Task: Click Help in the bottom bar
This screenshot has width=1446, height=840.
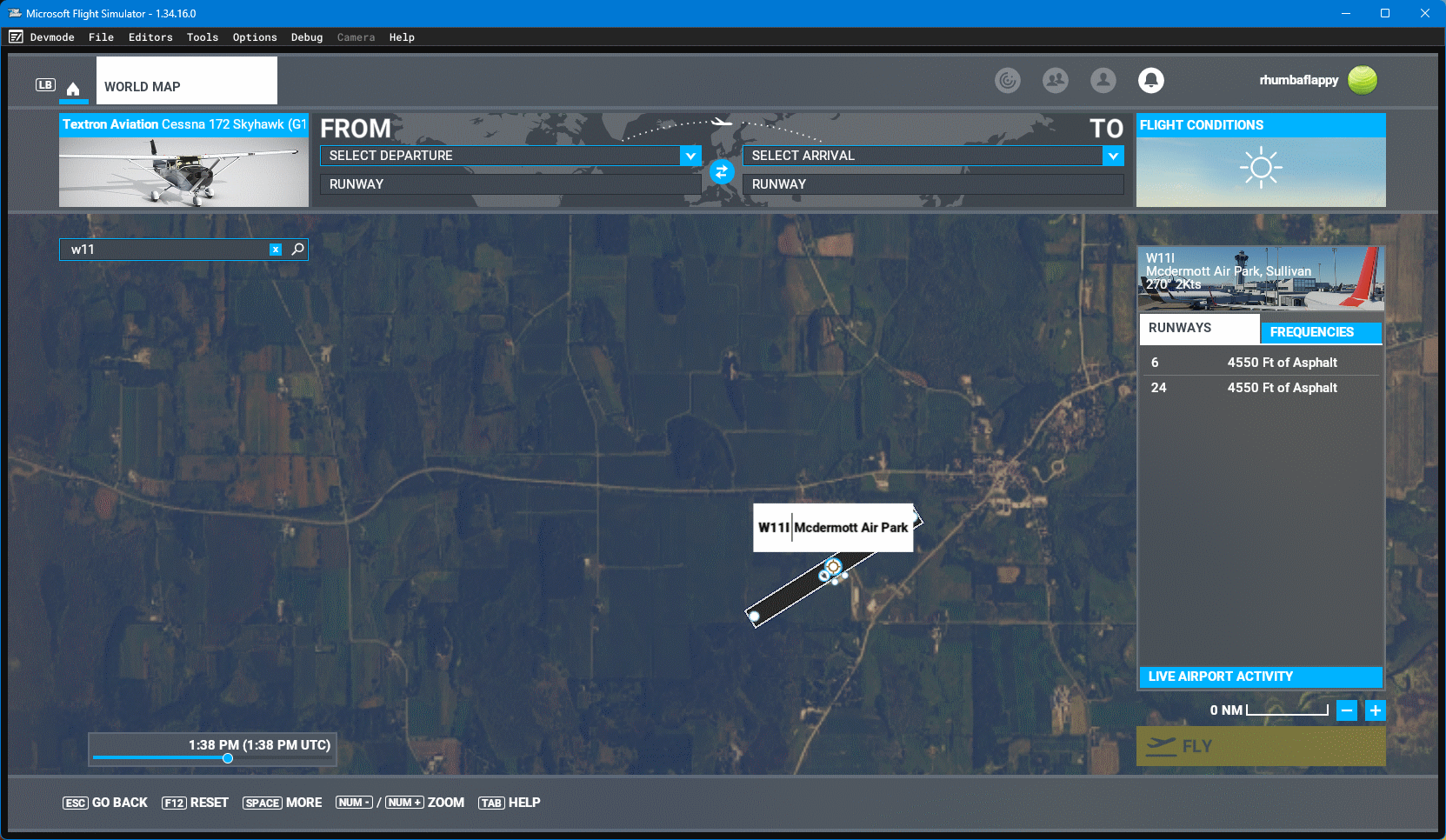Action: [x=510, y=803]
